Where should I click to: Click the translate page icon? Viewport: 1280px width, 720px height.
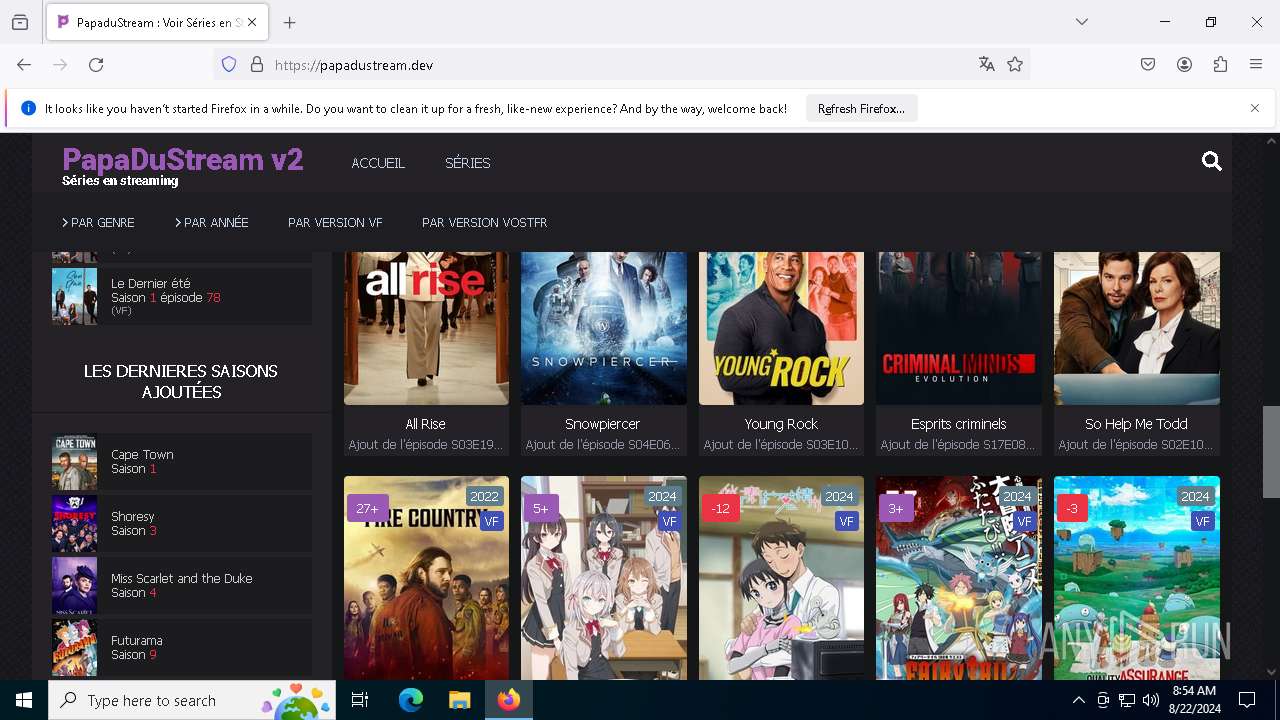pos(987,65)
